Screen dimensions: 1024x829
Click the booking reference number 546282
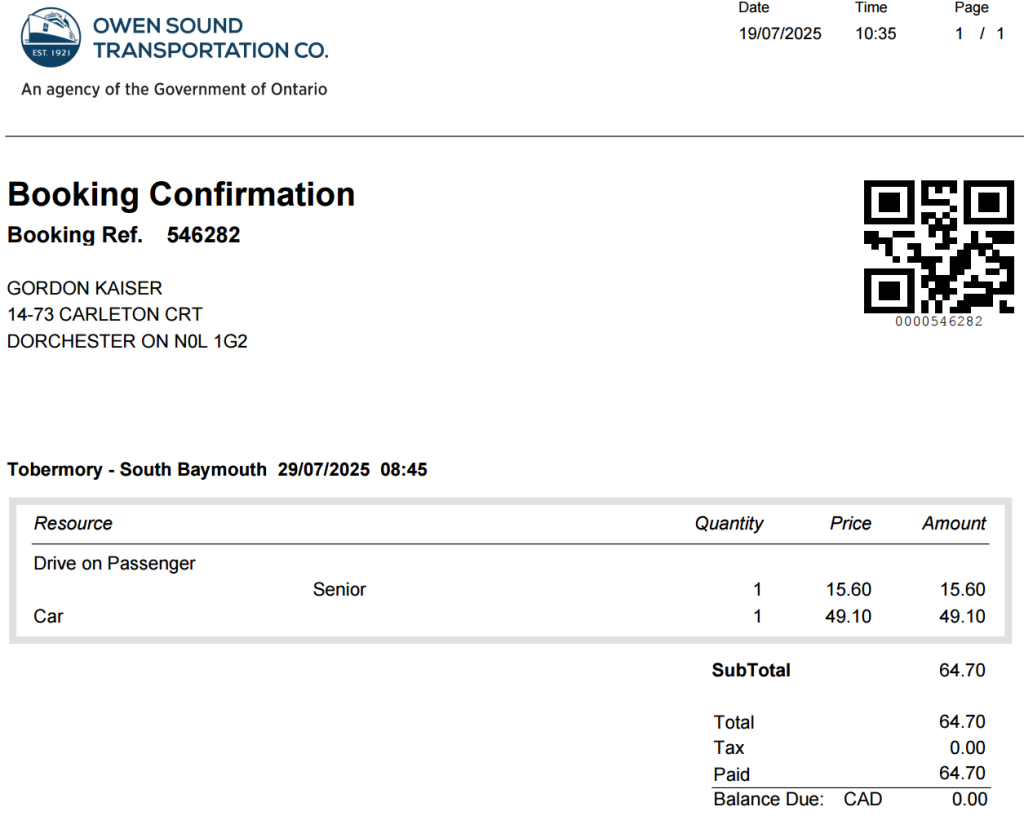click(203, 235)
